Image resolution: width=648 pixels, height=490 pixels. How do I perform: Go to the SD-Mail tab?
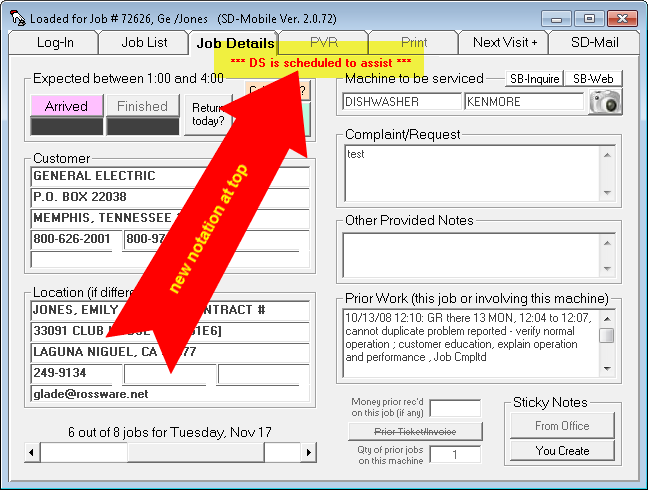pos(594,42)
